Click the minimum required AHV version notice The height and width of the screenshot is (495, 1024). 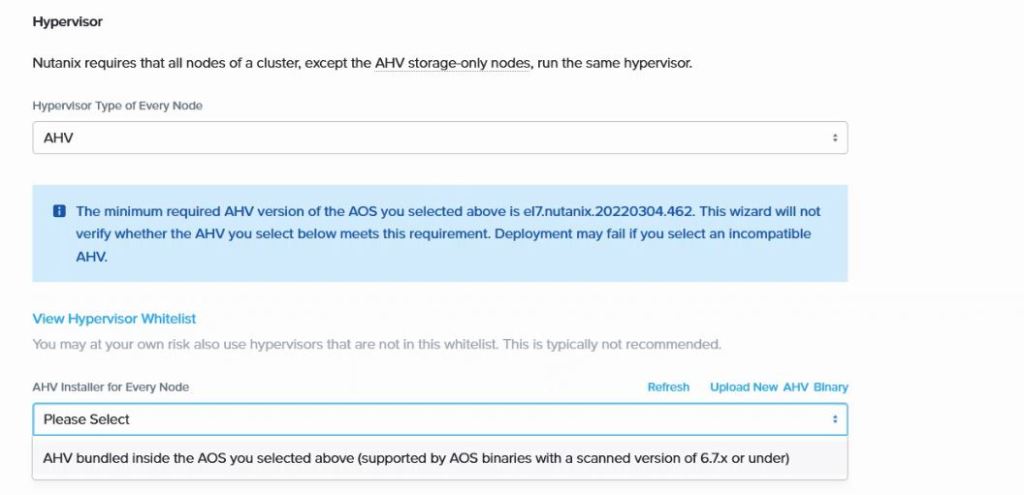(x=300, y=212)
